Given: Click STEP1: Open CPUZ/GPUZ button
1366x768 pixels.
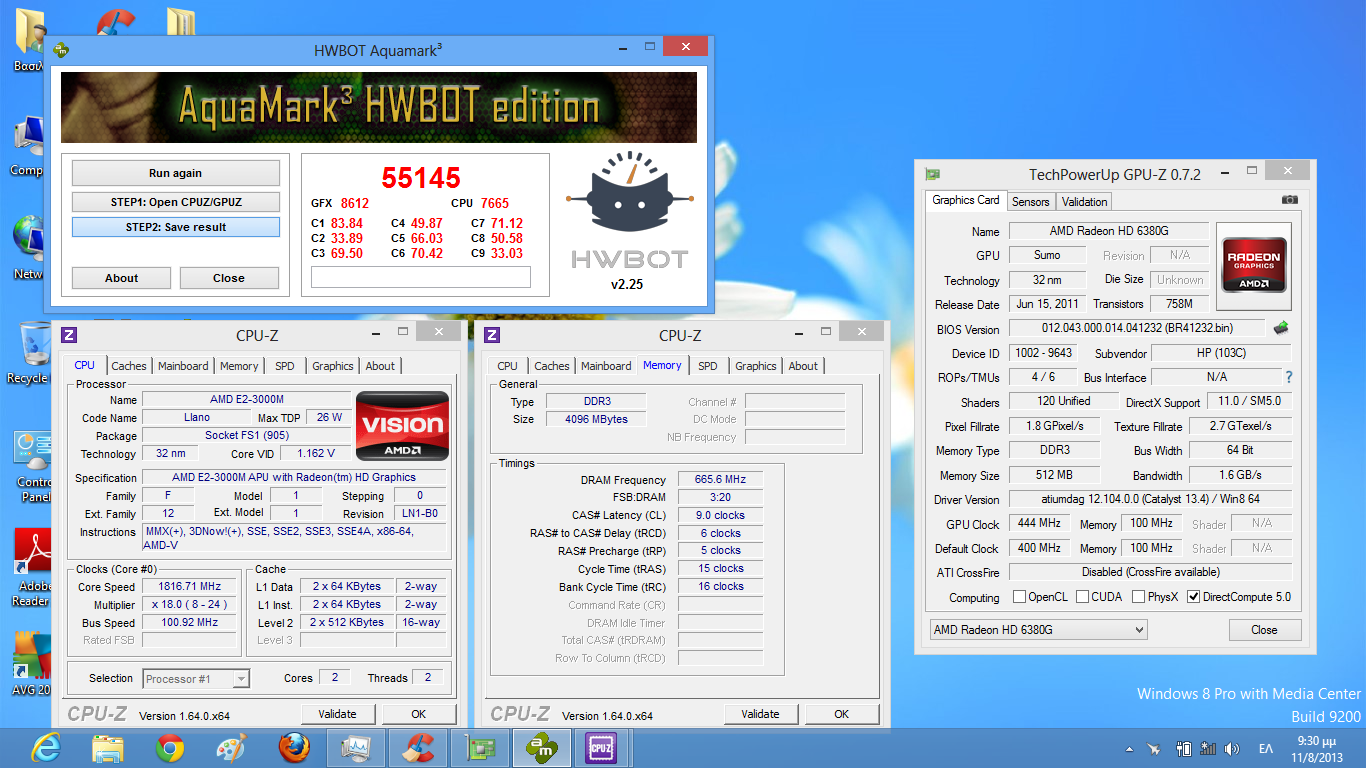Looking at the screenshot, I should [x=176, y=202].
